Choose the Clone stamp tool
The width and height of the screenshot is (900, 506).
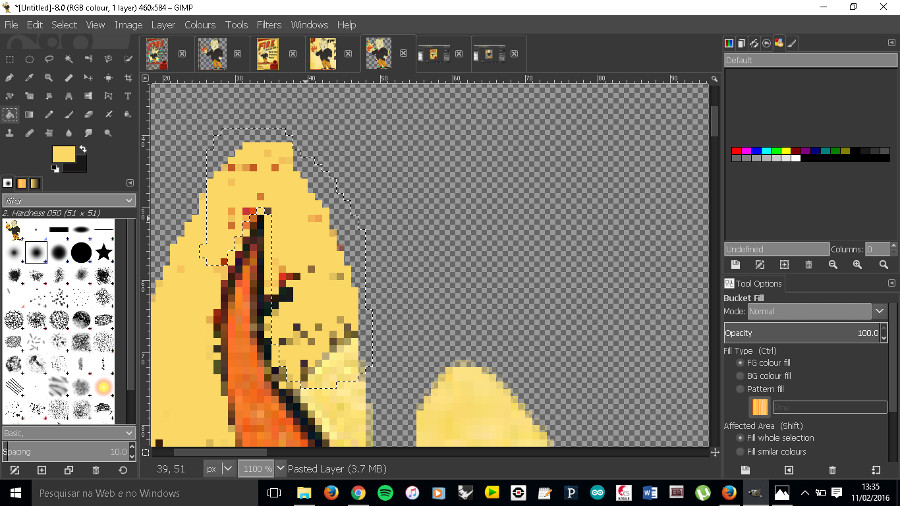10,133
